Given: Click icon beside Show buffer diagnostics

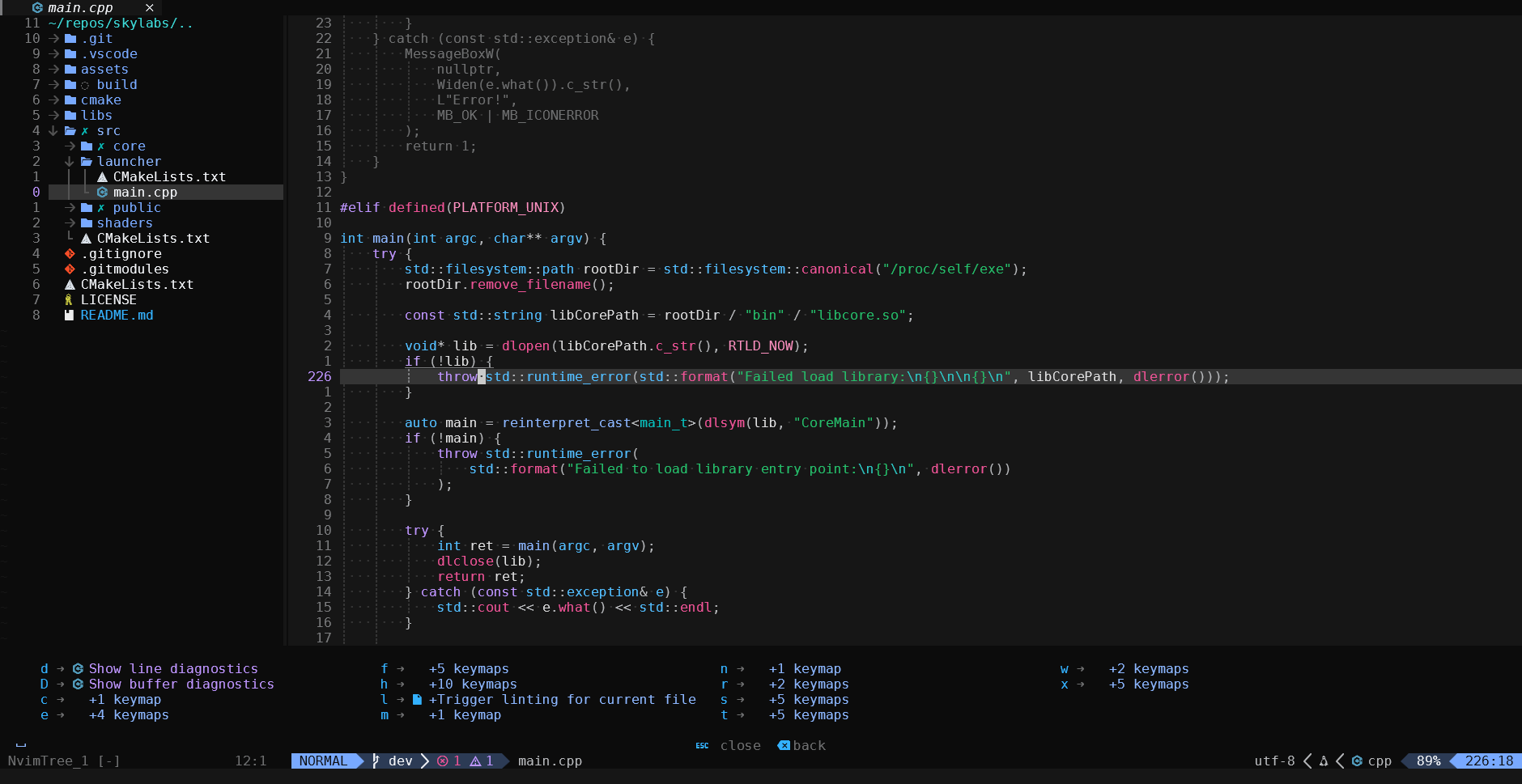Looking at the screenshot, I should [78, 684].
